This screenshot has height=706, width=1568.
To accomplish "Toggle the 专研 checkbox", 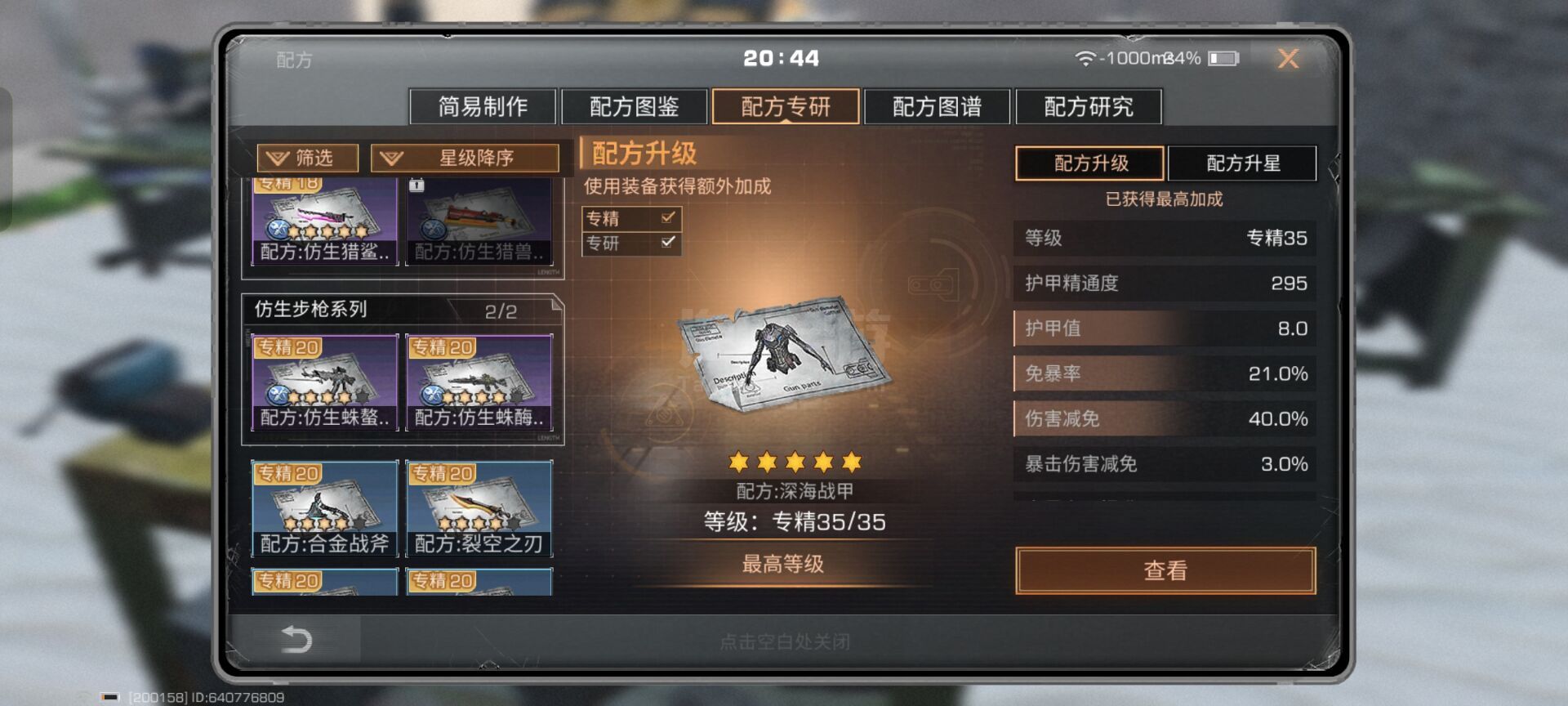I will 668,242.
